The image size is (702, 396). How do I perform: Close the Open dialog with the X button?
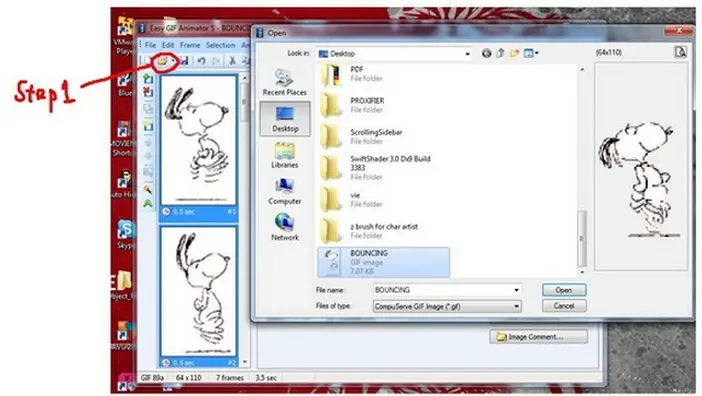[x=679, y=30]
